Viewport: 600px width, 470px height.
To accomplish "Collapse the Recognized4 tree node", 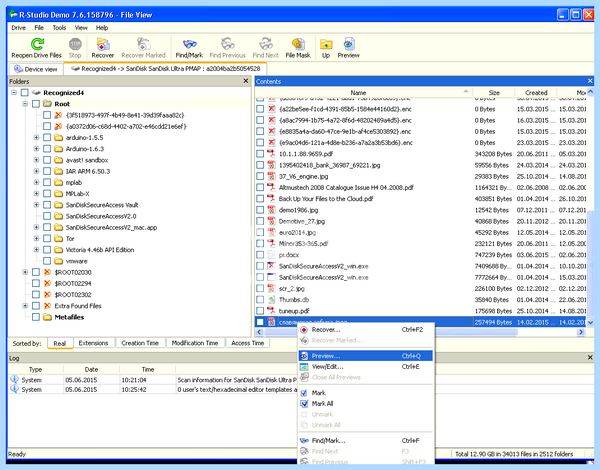I will [14, 93].
